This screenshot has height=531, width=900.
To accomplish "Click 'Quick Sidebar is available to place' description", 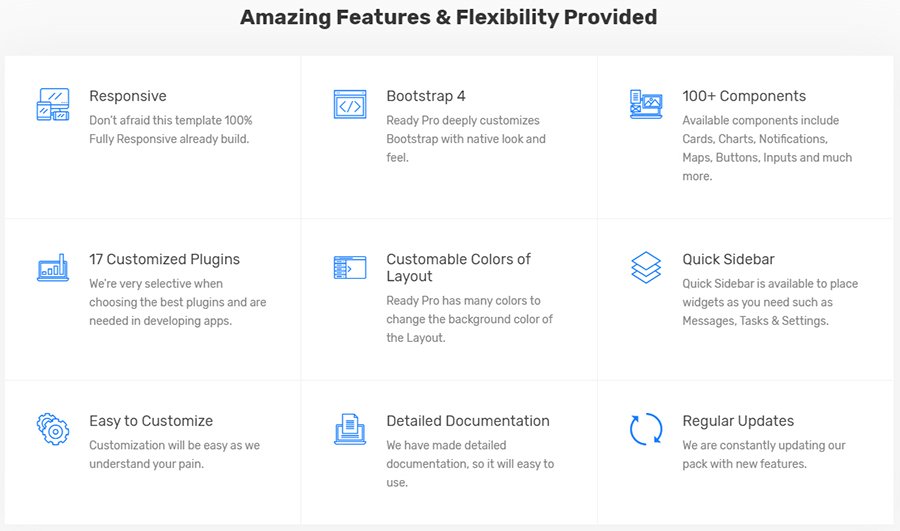I will pos(770,302).
